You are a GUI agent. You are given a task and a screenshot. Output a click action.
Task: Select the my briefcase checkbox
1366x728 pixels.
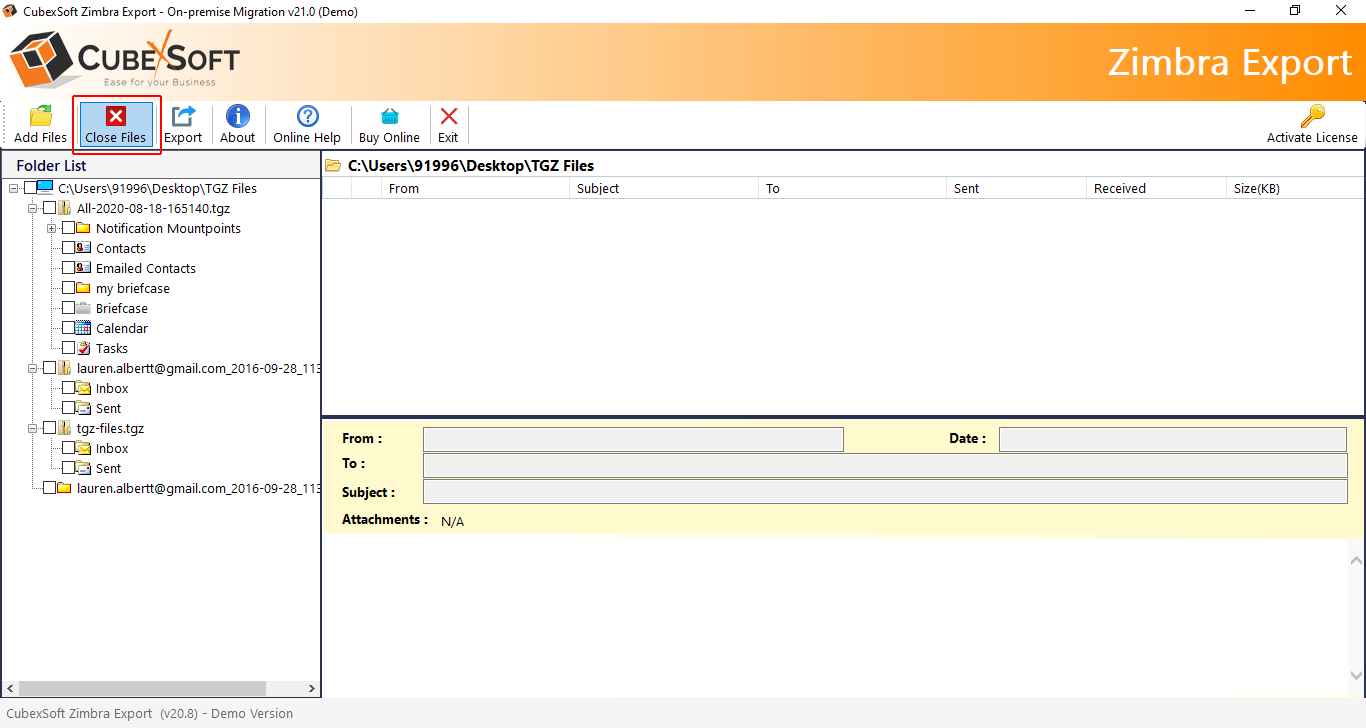pyautogui.click(x=68, y=288)
